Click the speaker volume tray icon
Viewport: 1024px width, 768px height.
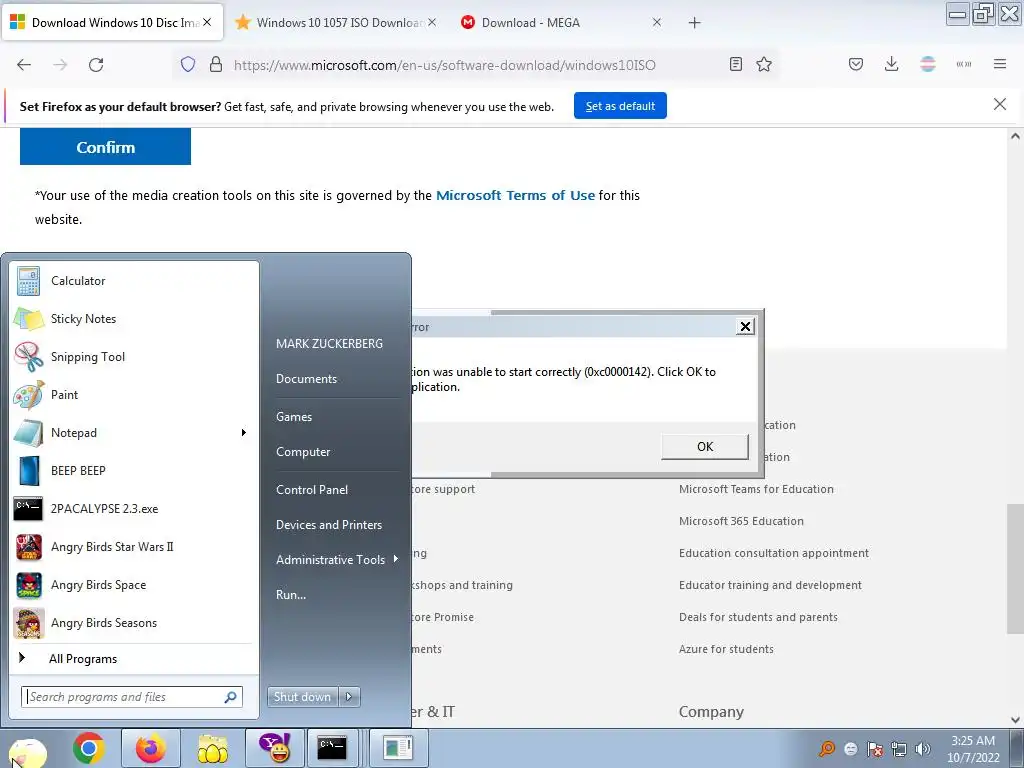922,749
